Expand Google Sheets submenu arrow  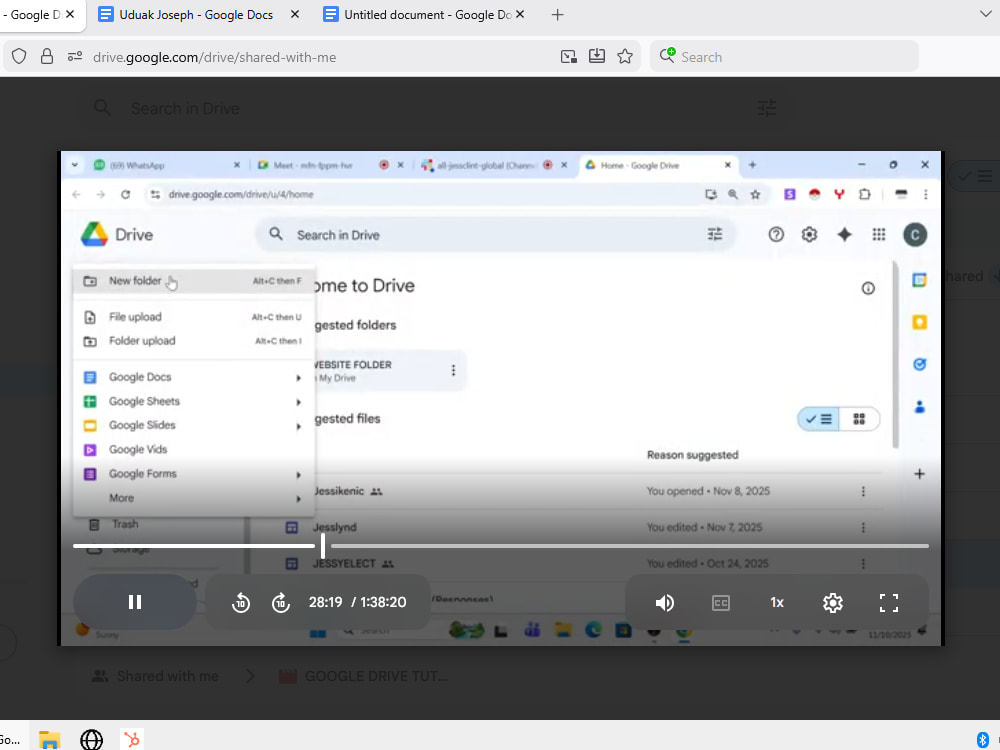point(298,402)
